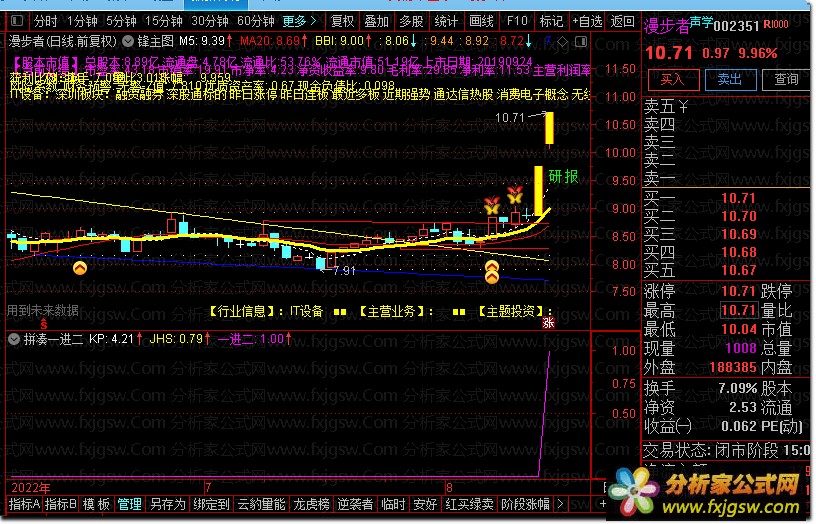The height and width of the screenshot is (524, 816).
Task: Click the 买一 price 10.71
Action: click(738, 199)
